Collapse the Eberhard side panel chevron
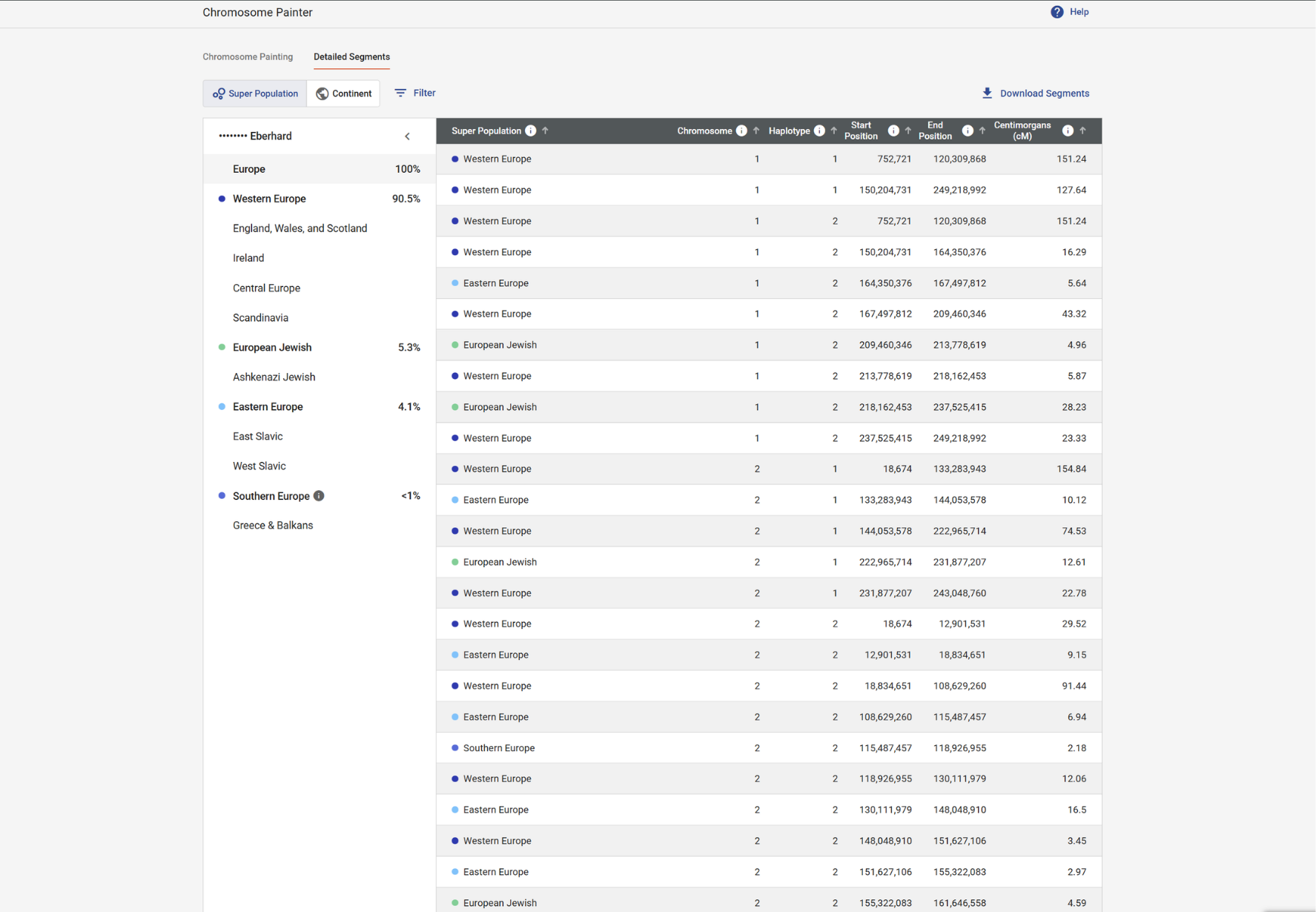 coord(407,136)
